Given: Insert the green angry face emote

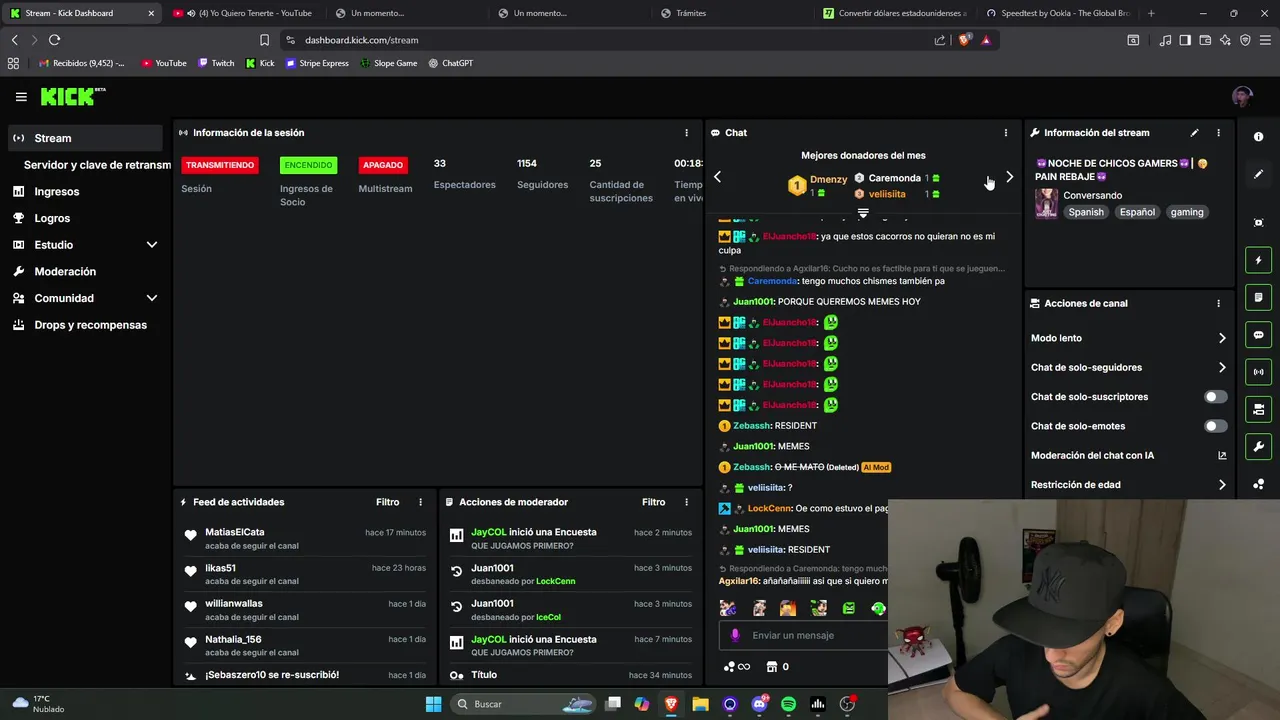Looking at the screenshot, I should pos(849,608).
